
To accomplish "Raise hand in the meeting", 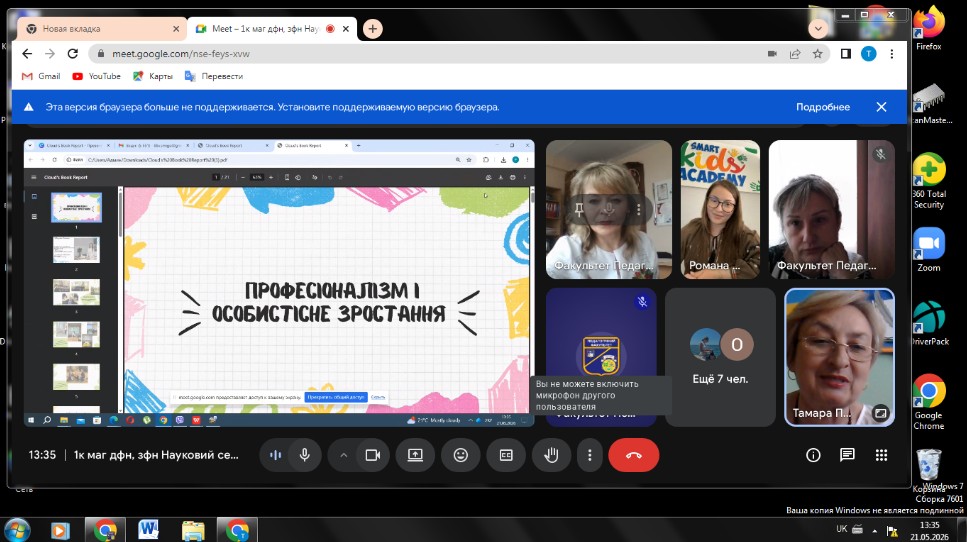I will click(551, 455).
